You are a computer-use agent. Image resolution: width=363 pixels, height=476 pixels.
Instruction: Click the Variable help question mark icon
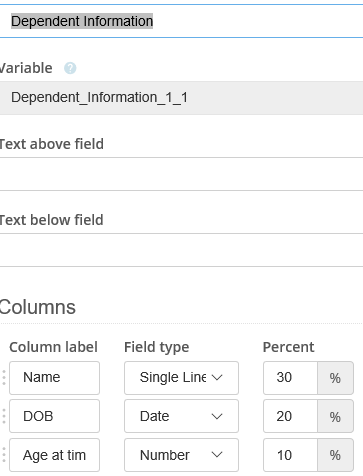70,68
